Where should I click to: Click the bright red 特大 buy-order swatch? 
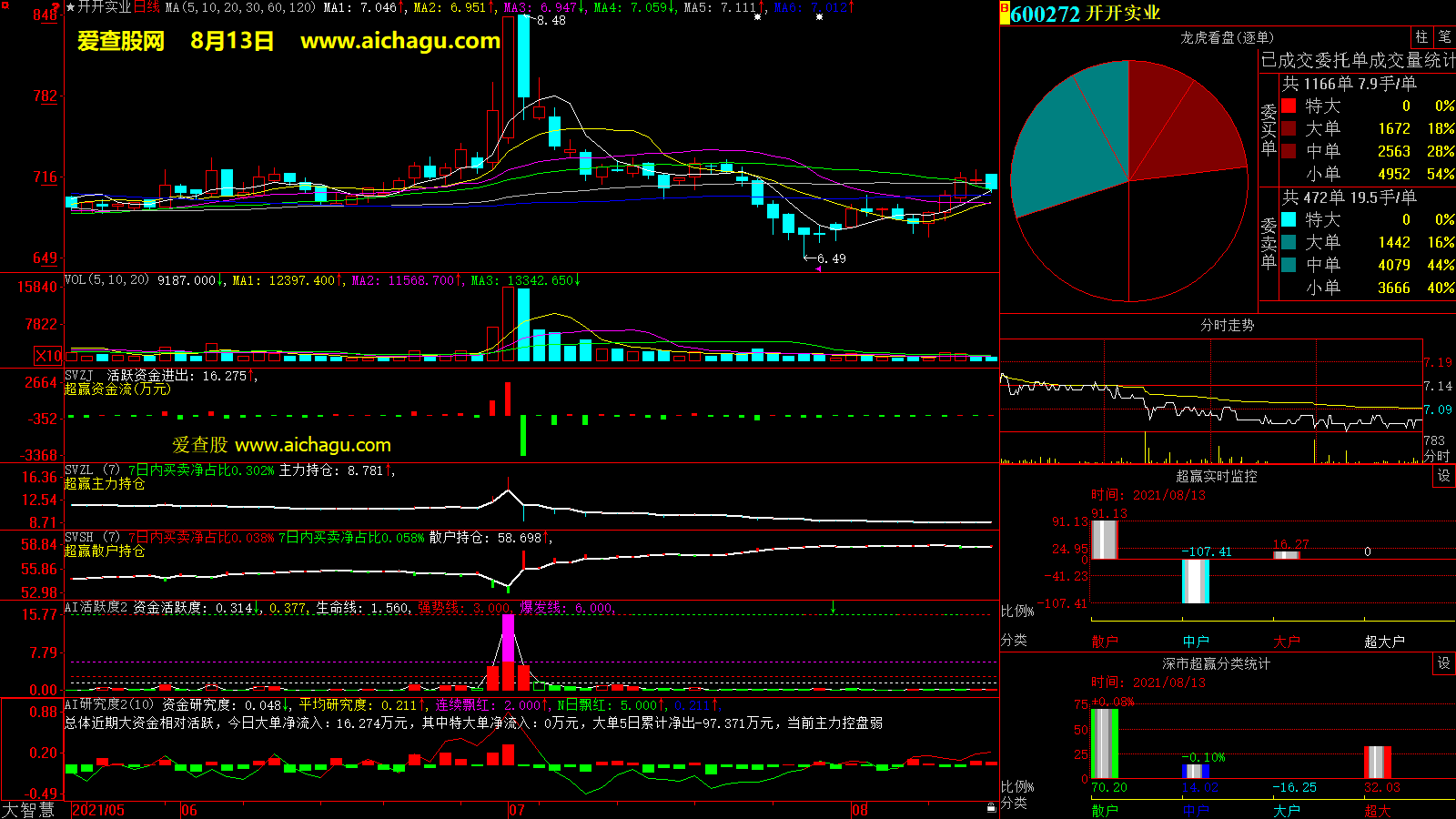point(1289,106)
